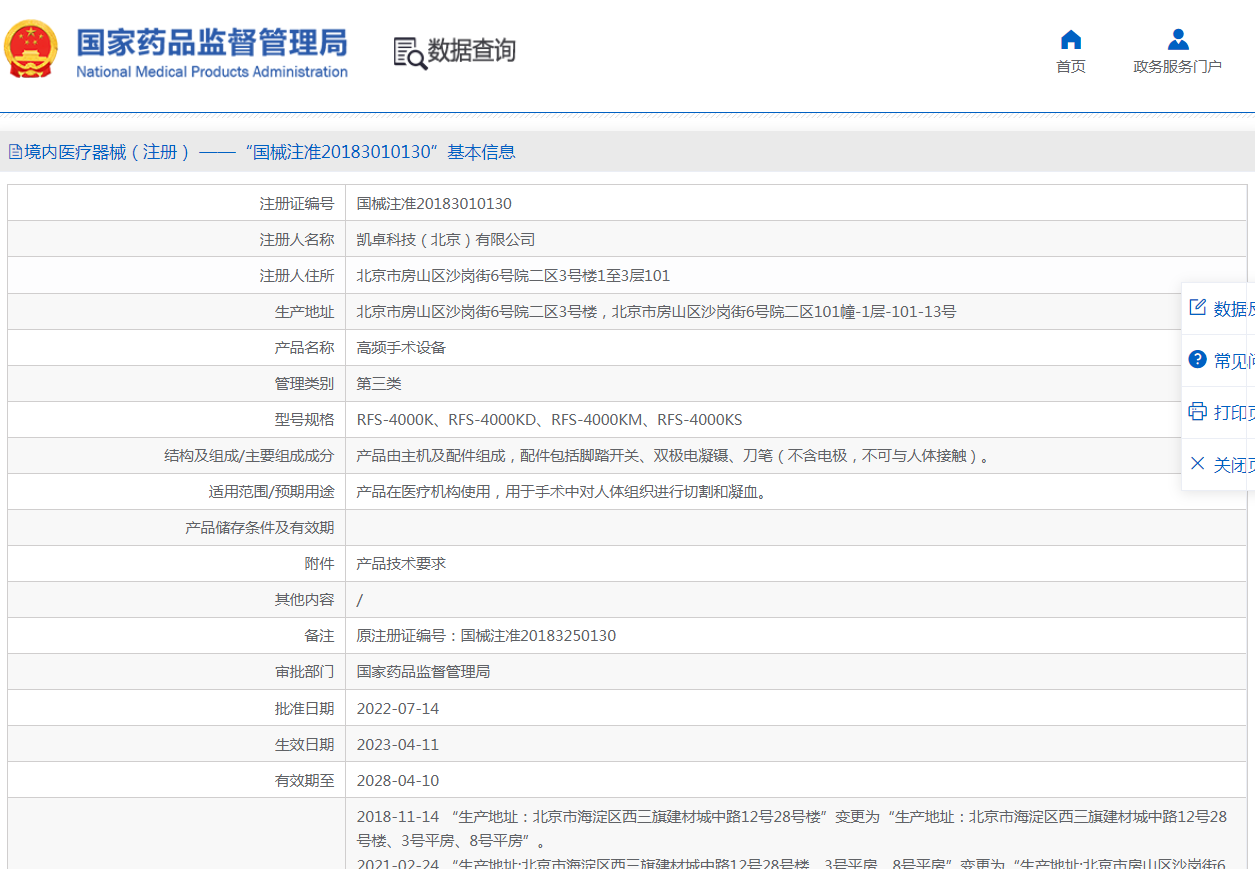Click the 型号规格 label cell
1255x869 pixels.
pyautogui.click(x=177, y=419)
